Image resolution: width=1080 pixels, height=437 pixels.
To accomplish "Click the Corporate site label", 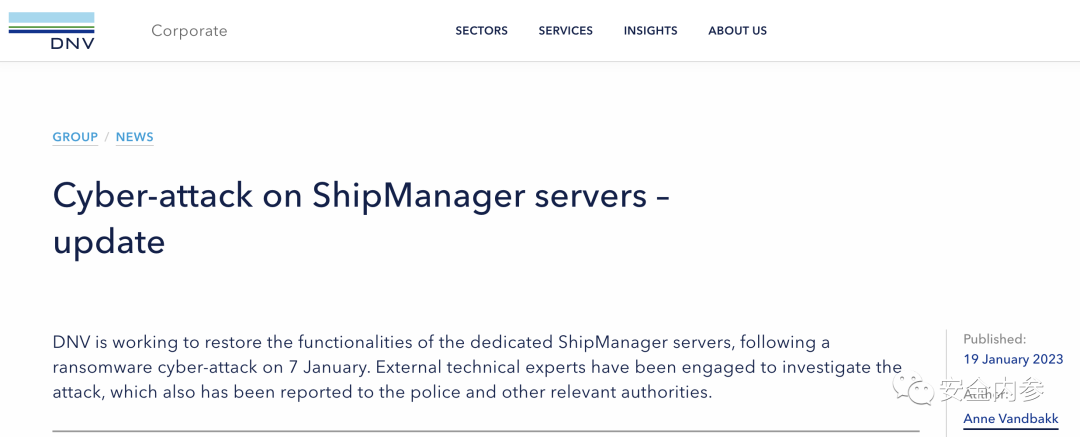I will (x=189, y=31).
